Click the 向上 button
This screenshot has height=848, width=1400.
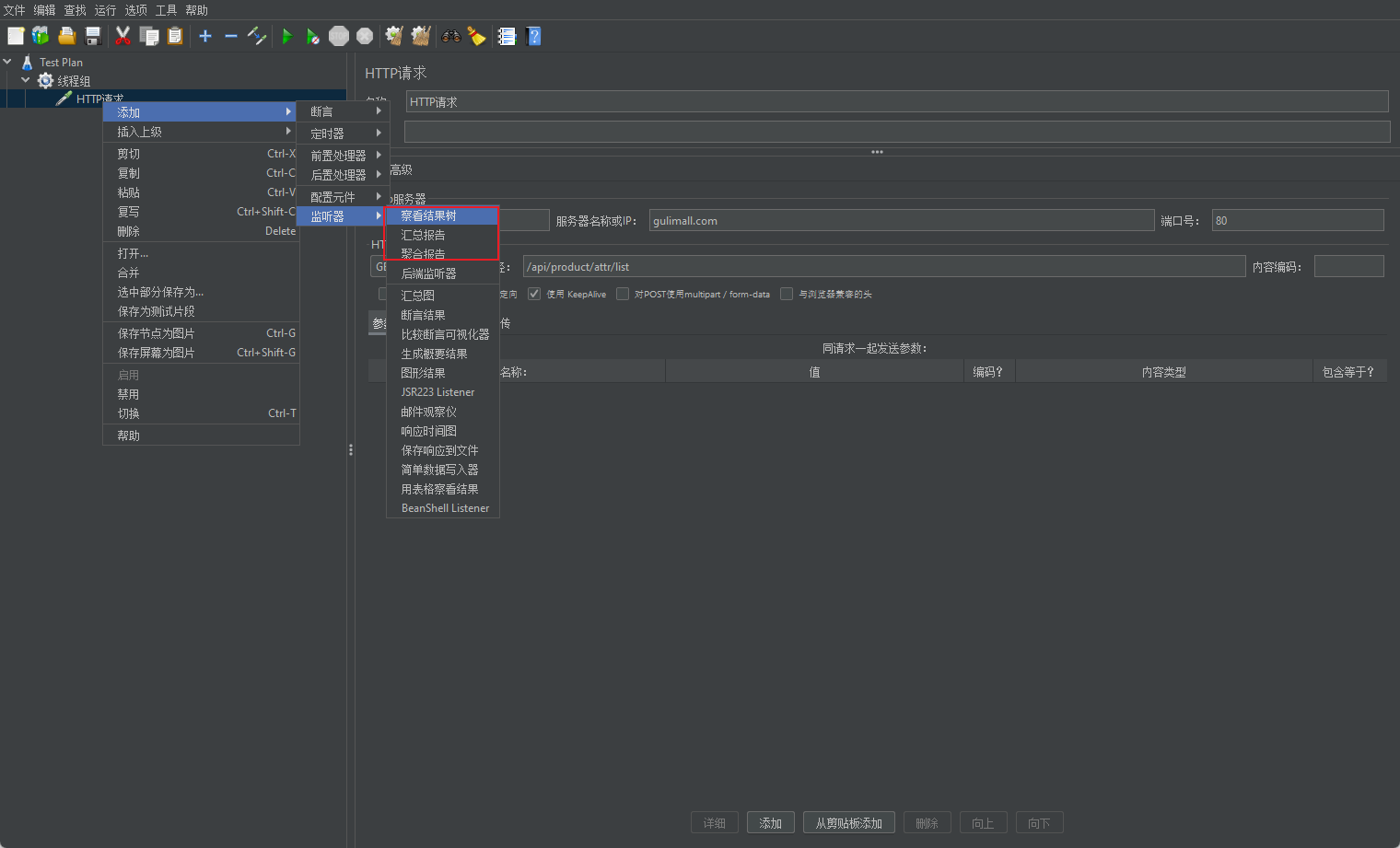(983, 823)
